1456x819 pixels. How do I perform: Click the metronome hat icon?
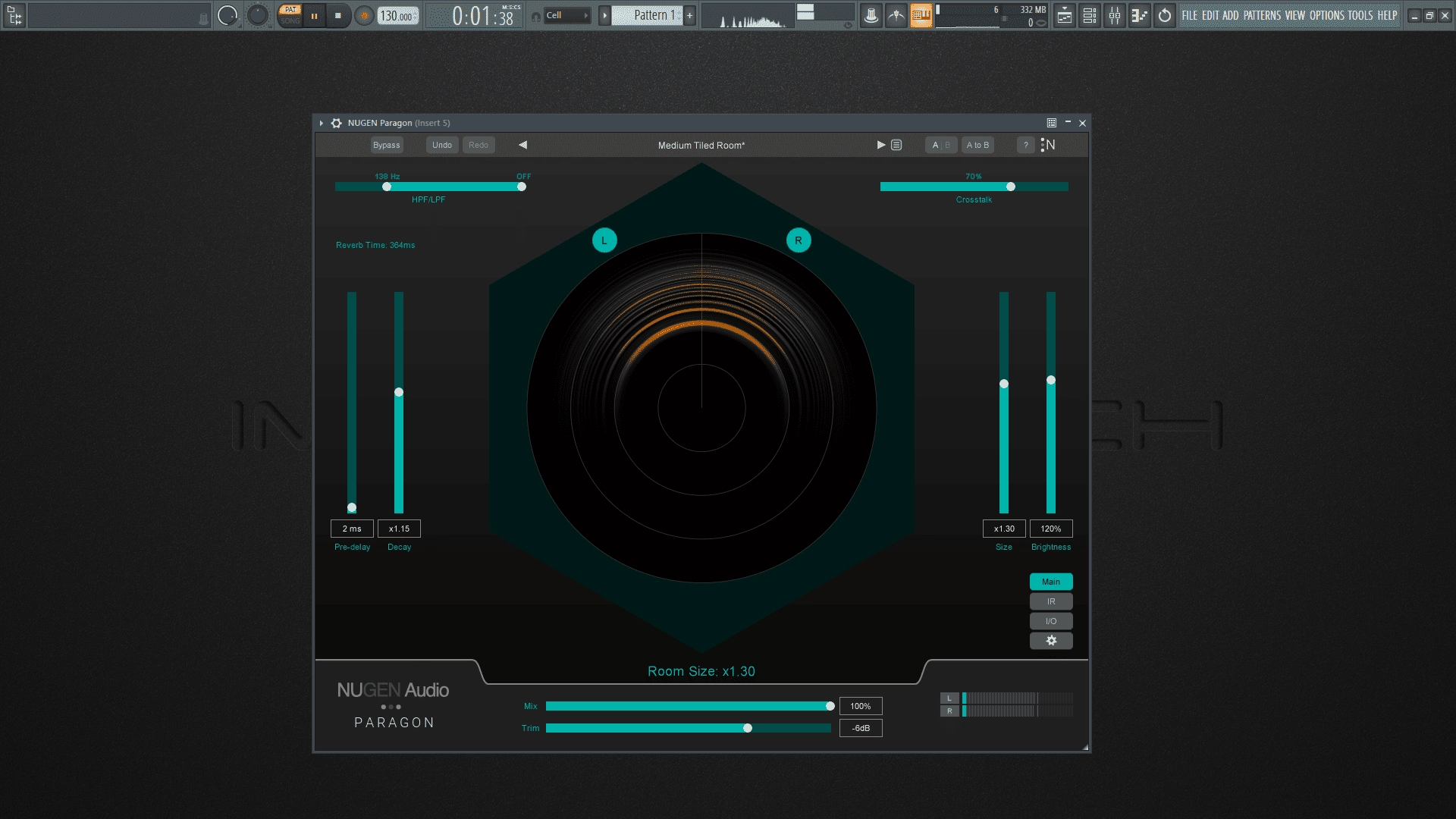point(871,15)
